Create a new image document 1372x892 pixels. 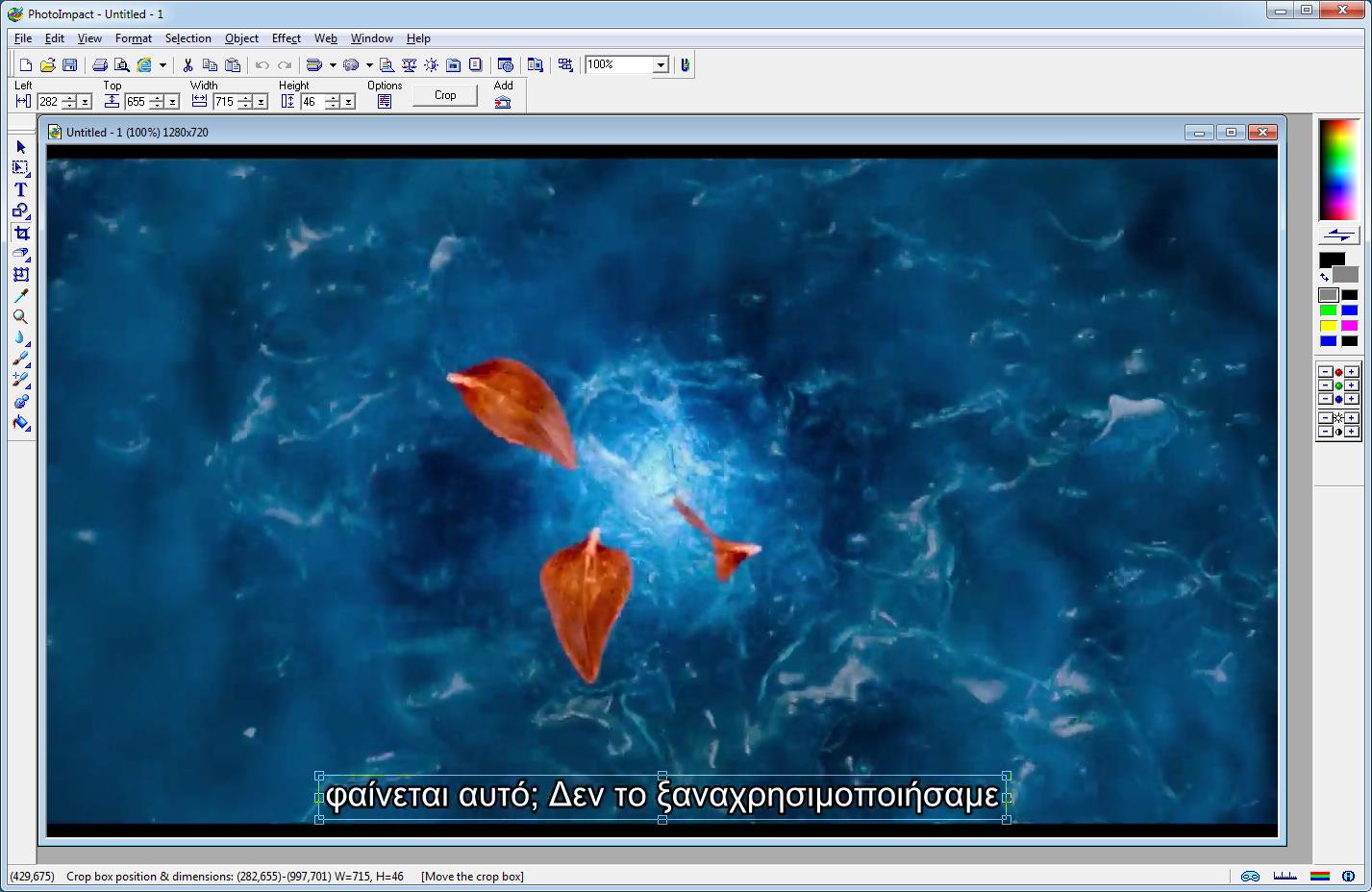pyautogui.click(x=26, y=64)
